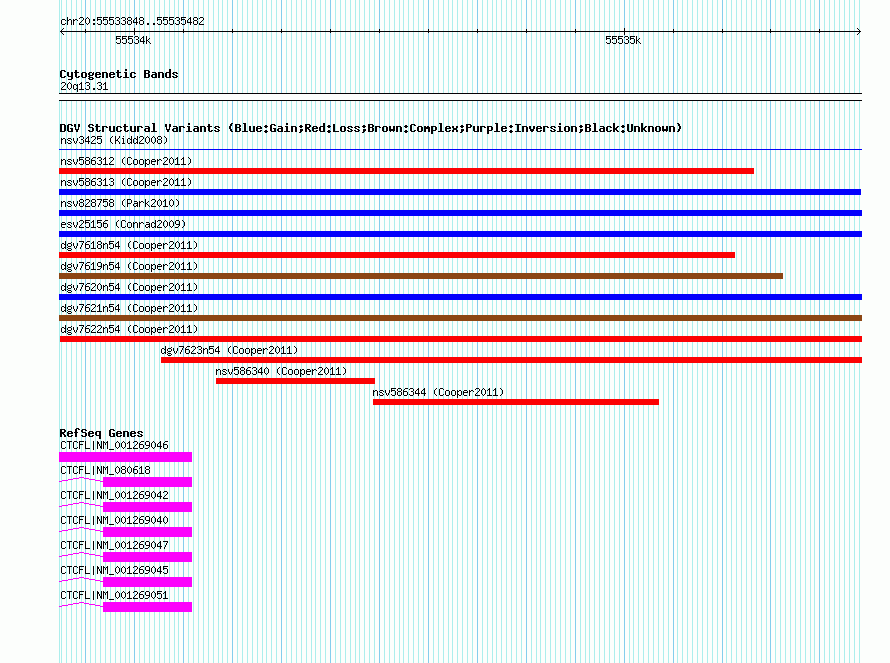Screen dimensions: 890x663
Task: Click the left arrow end of the ruler
Action: (62, 31)
